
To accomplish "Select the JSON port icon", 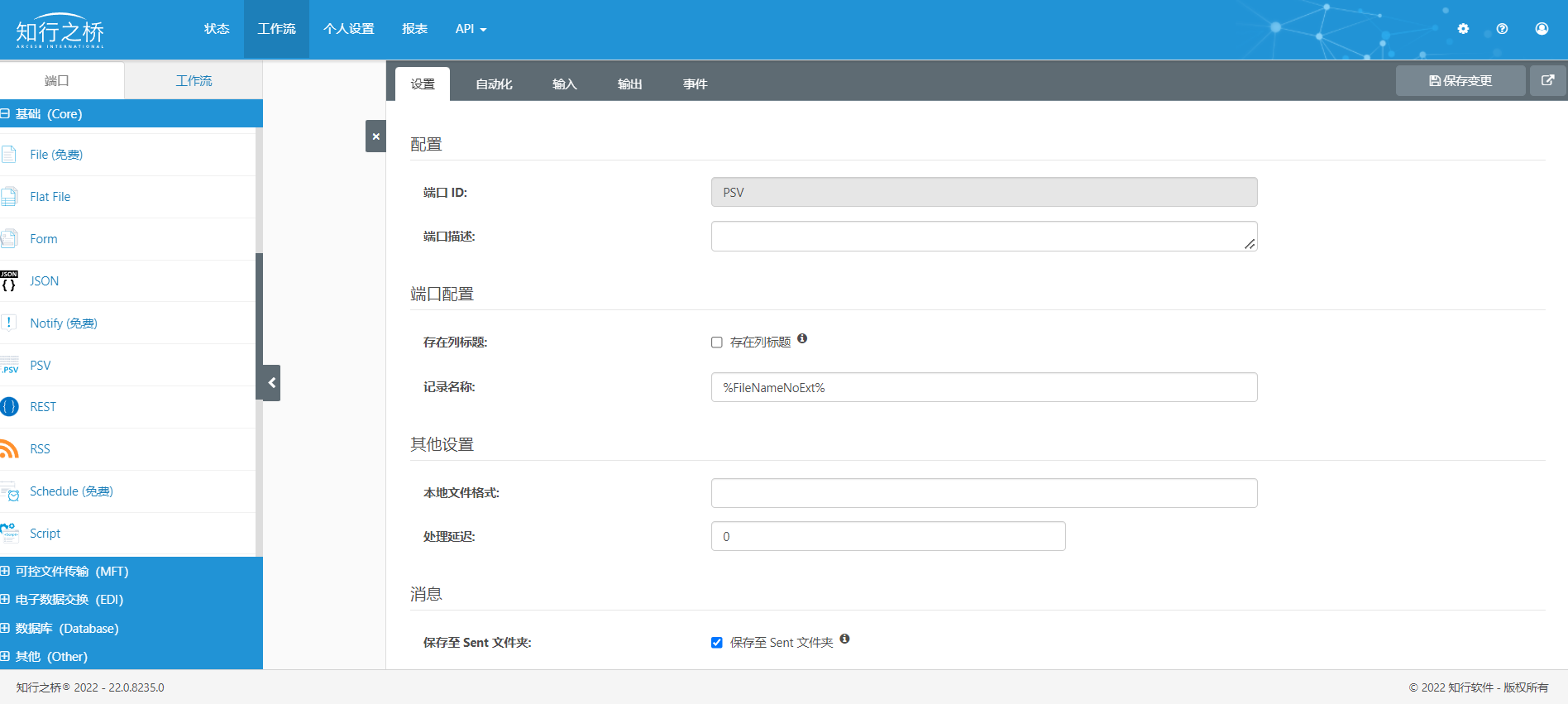I will (x=9, y=281).
